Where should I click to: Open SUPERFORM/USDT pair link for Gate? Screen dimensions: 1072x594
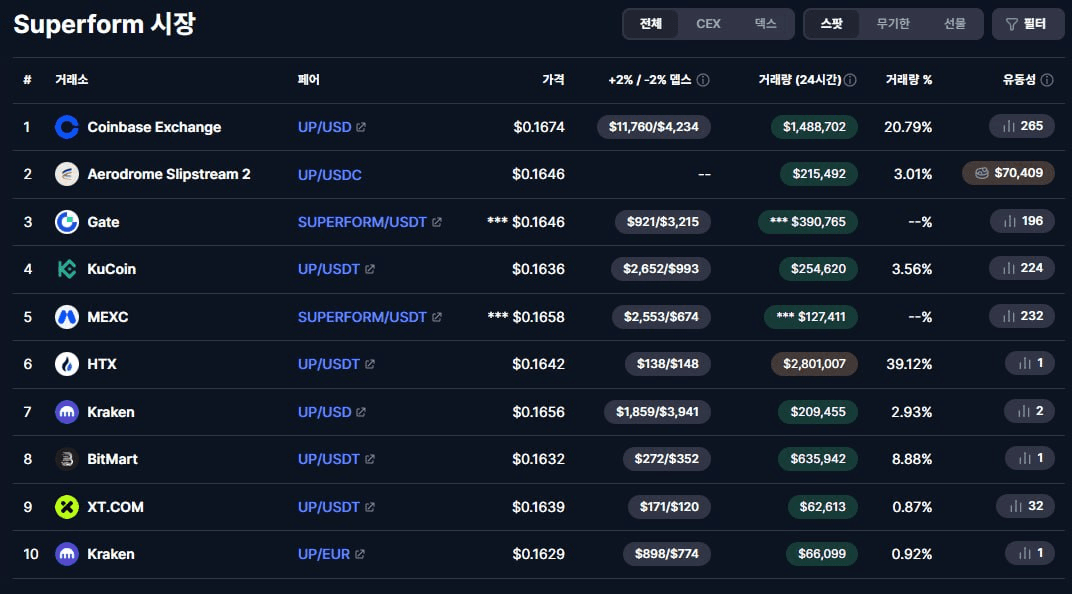362,222
